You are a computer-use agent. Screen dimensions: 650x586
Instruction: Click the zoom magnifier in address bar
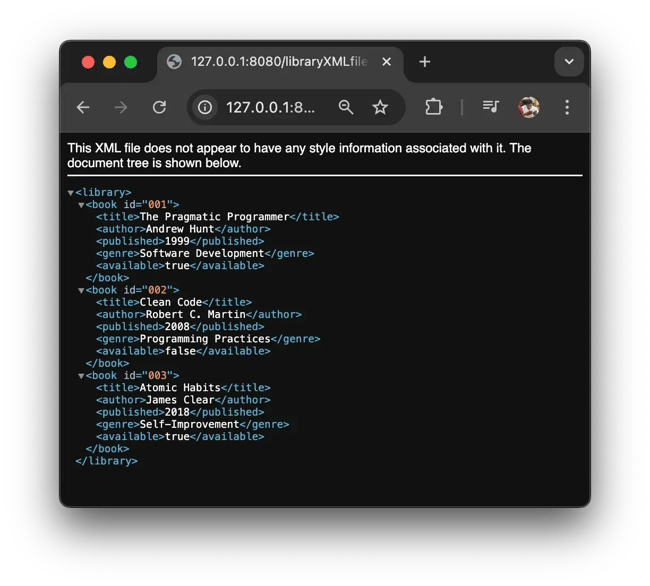pyautogui.click(x=346, y=107)
